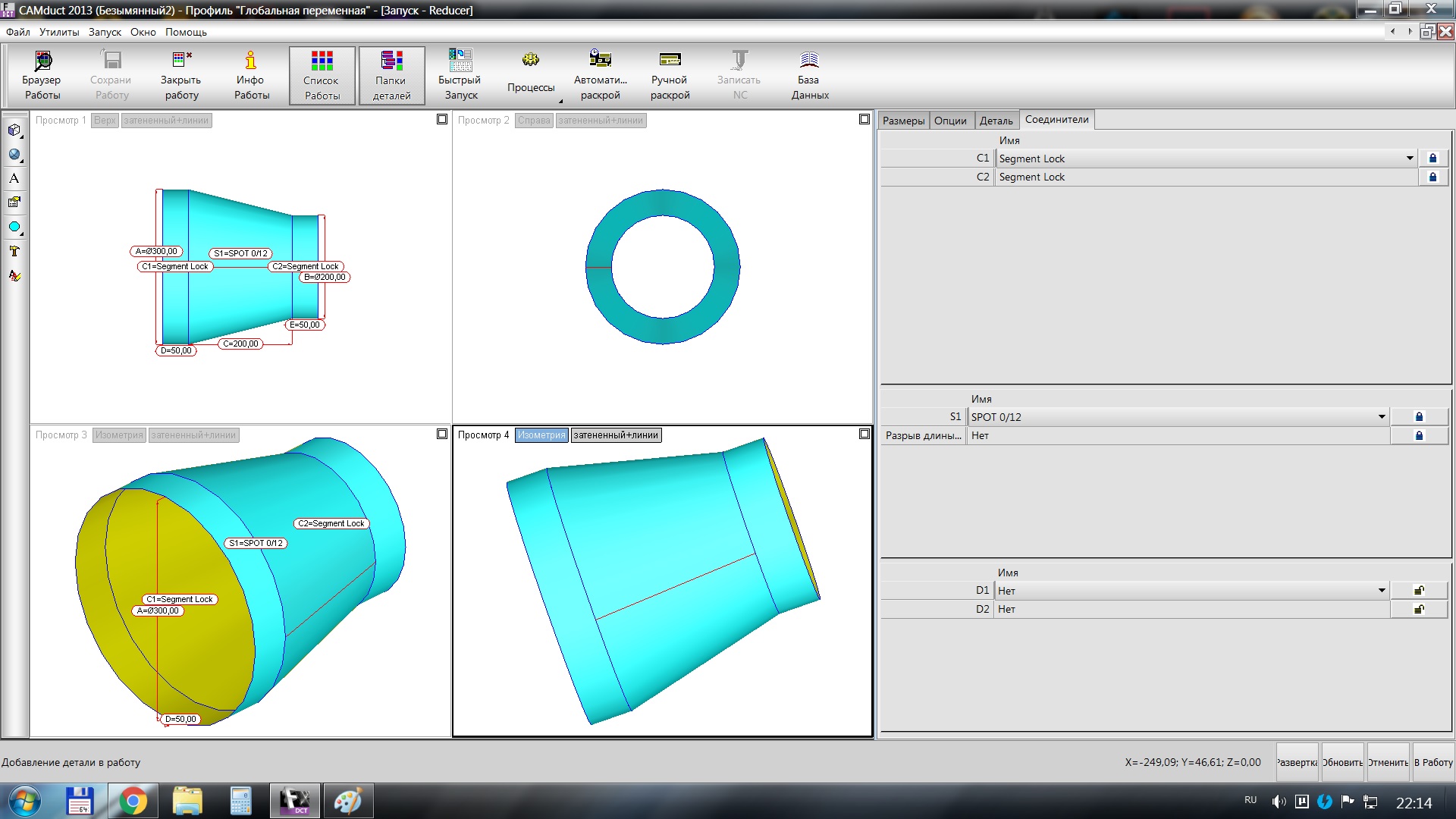The image size is (1456, 819).
Task: Click the В Работу button
Action: pyautogui.click(x=1433, y=762)
